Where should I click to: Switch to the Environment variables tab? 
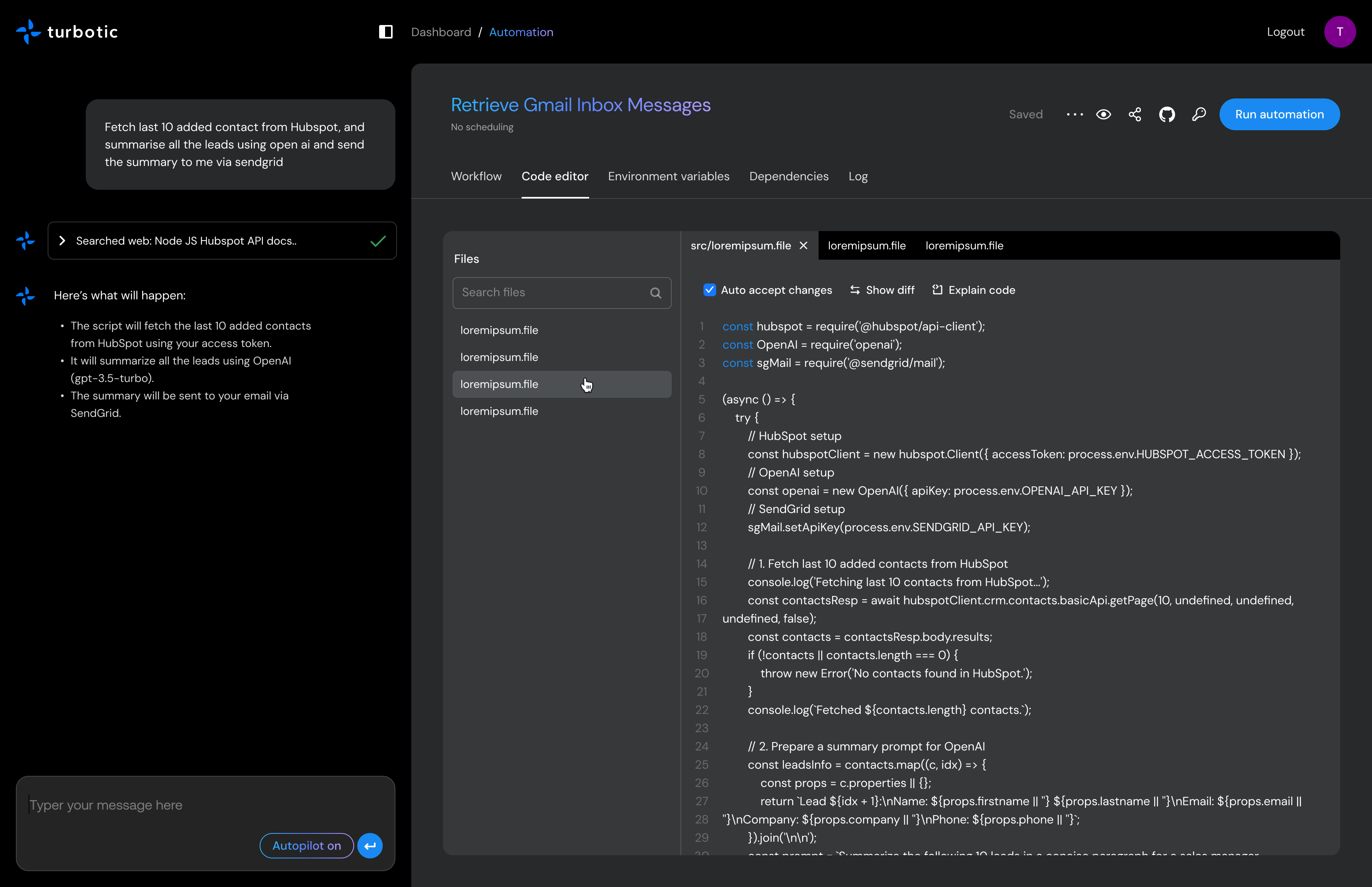pyautogui.click(x=668, y=176)
